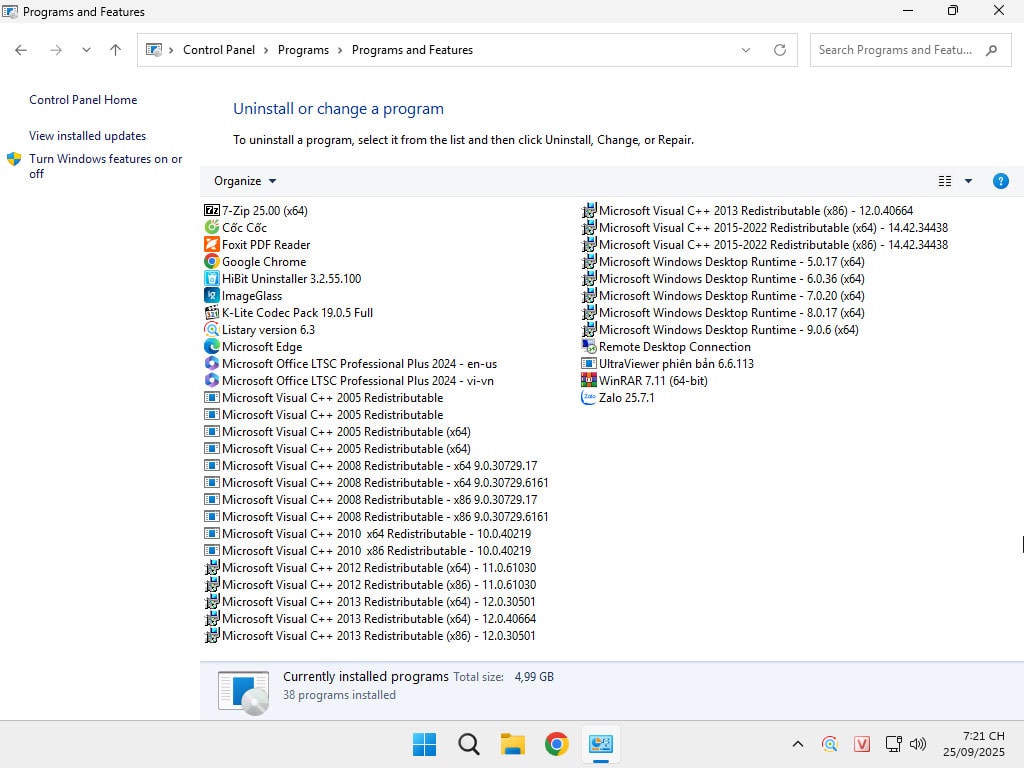Image resolution: width=1024 pixels, height=768 pixels.
Task: Open Control Panel Home link
Action: point(83,100)
